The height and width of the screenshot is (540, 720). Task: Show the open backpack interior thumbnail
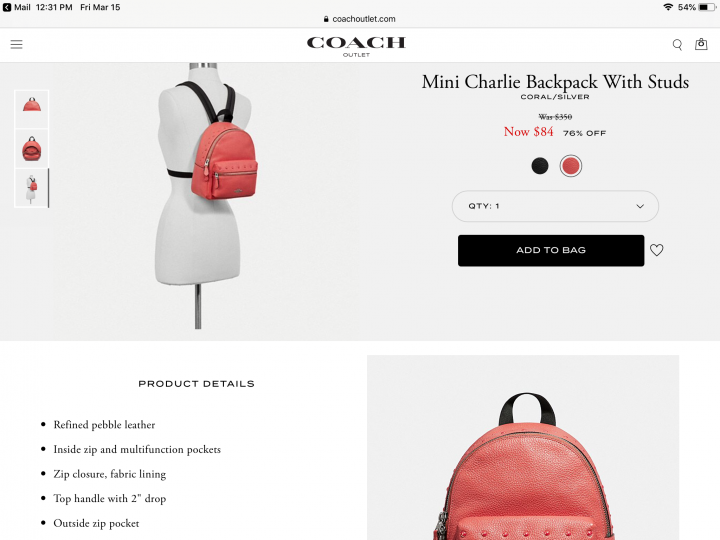(x=32, y=148)
